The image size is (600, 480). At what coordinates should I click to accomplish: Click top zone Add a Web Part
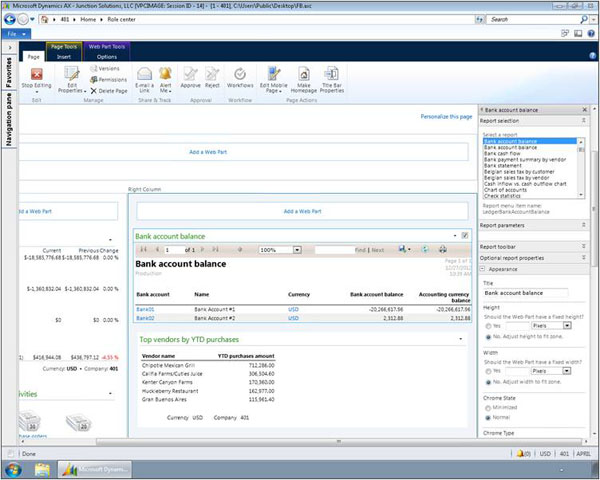(208, 152)
